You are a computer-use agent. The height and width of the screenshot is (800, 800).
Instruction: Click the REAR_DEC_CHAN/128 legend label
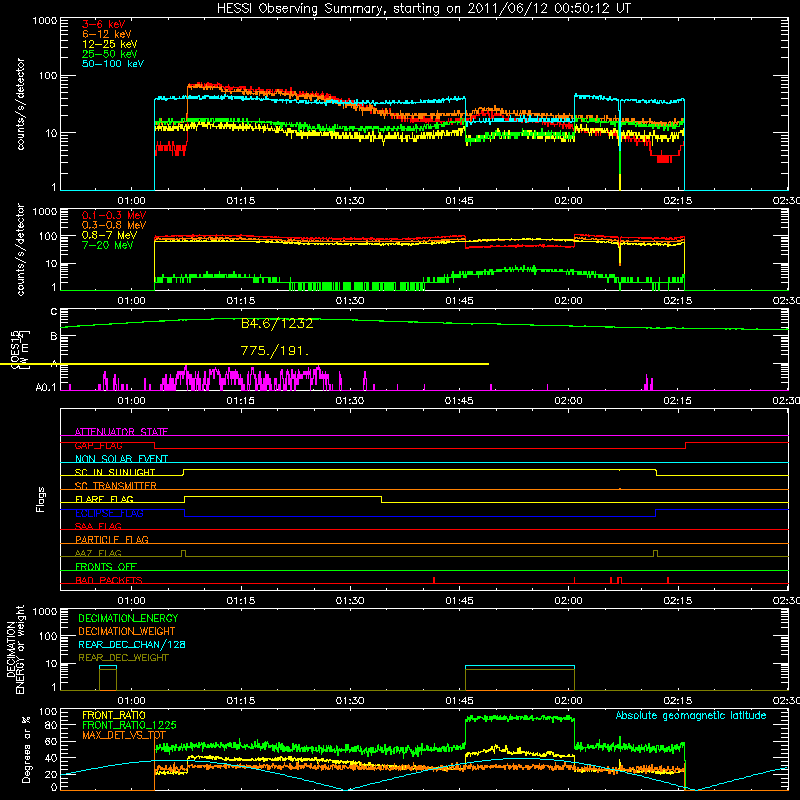(x=132, y=645)
